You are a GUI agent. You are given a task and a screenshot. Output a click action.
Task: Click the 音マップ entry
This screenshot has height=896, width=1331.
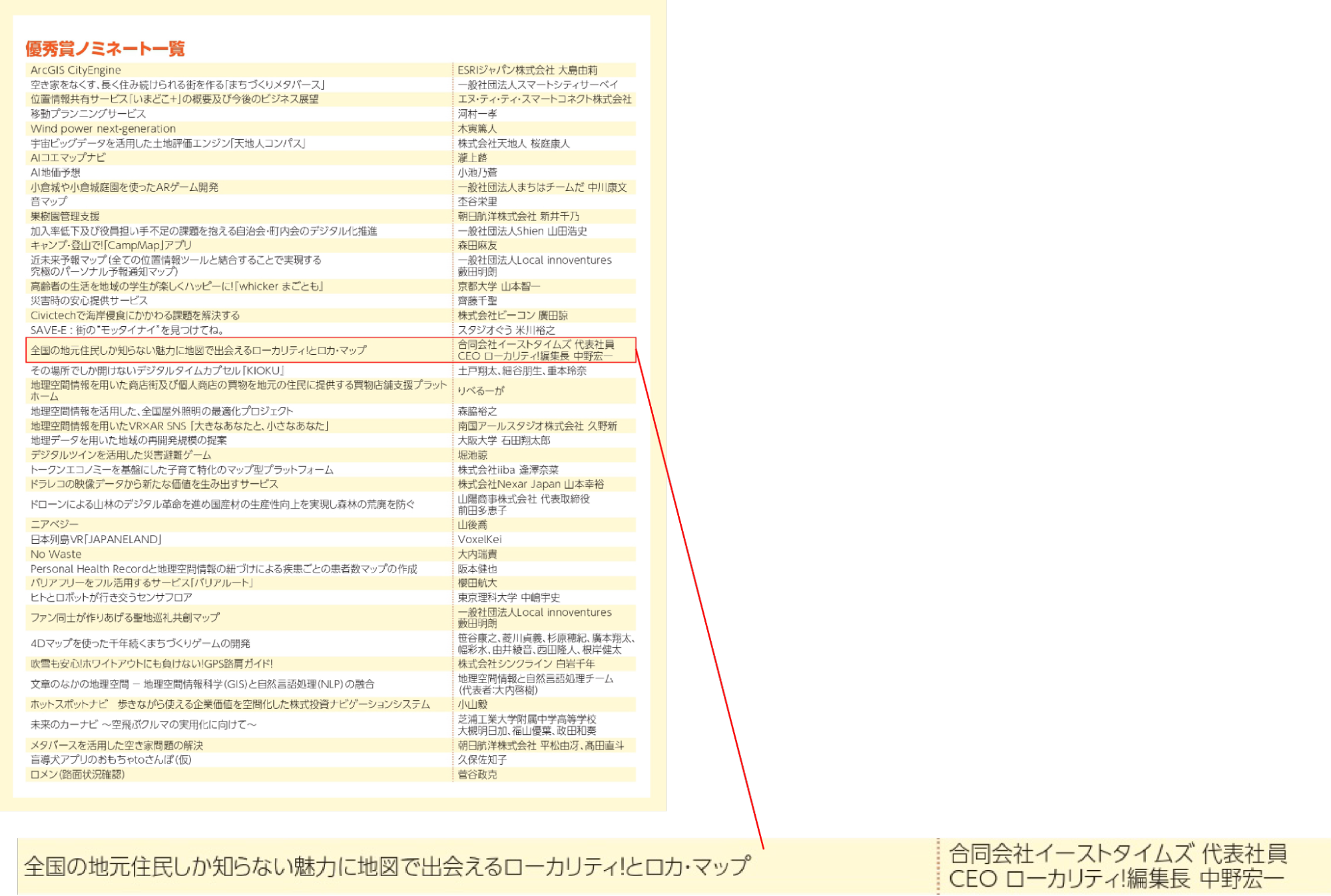(x=49, y=201)
